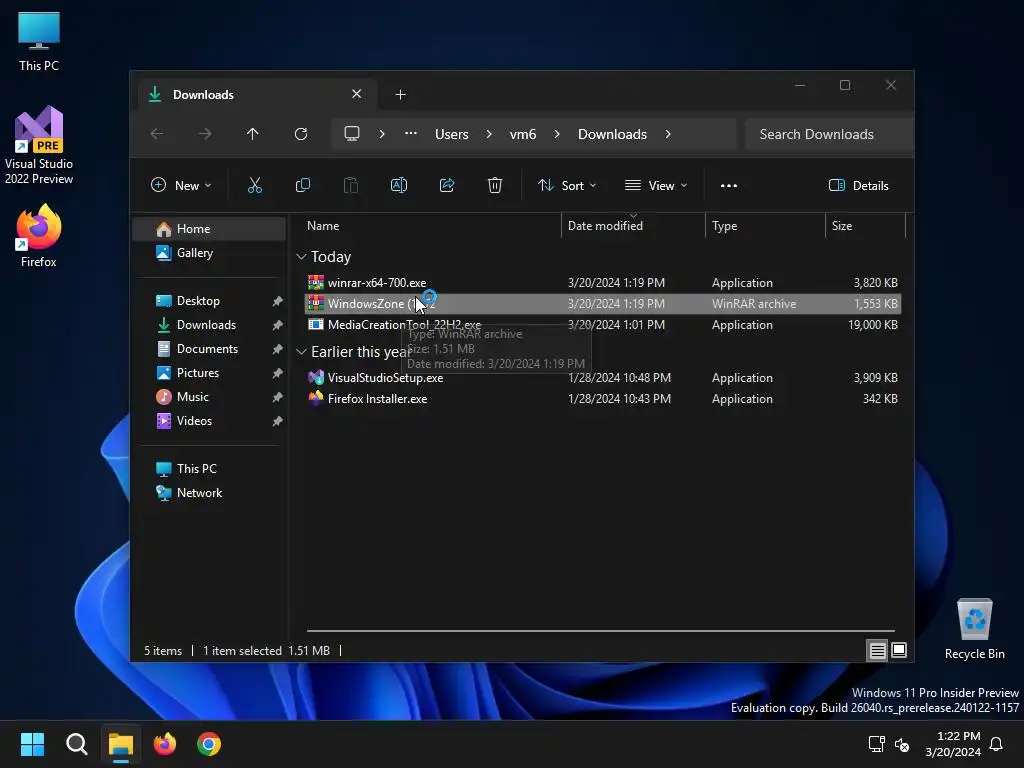Unpin Videos from Quick access
This screenshot has width=1024, height=768.
click(278, 421)
